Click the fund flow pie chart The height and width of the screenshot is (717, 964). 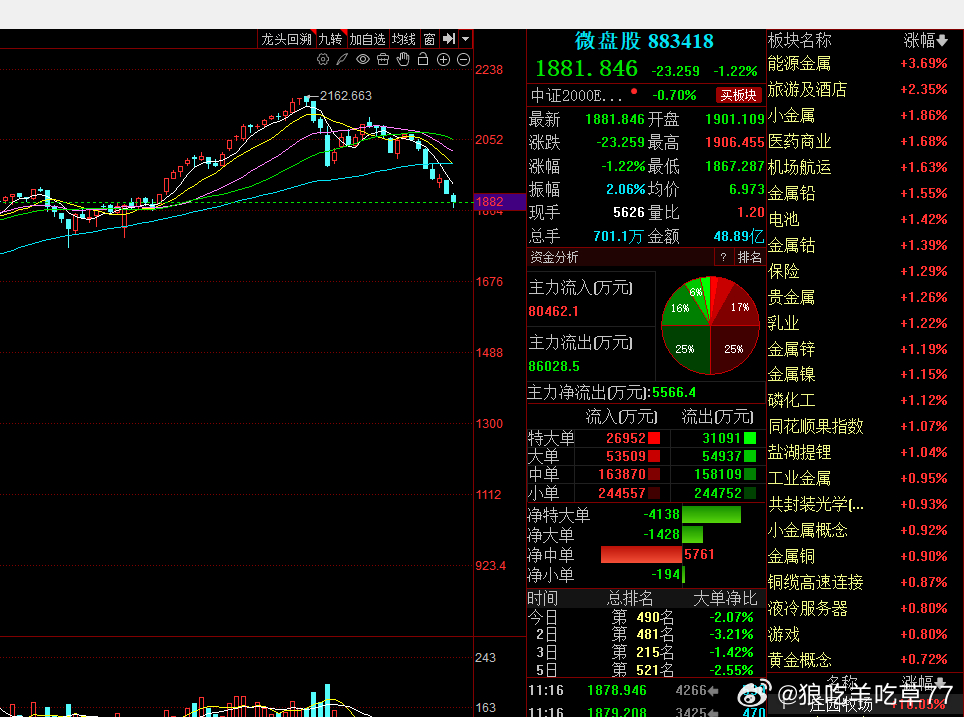pos(710,325)
